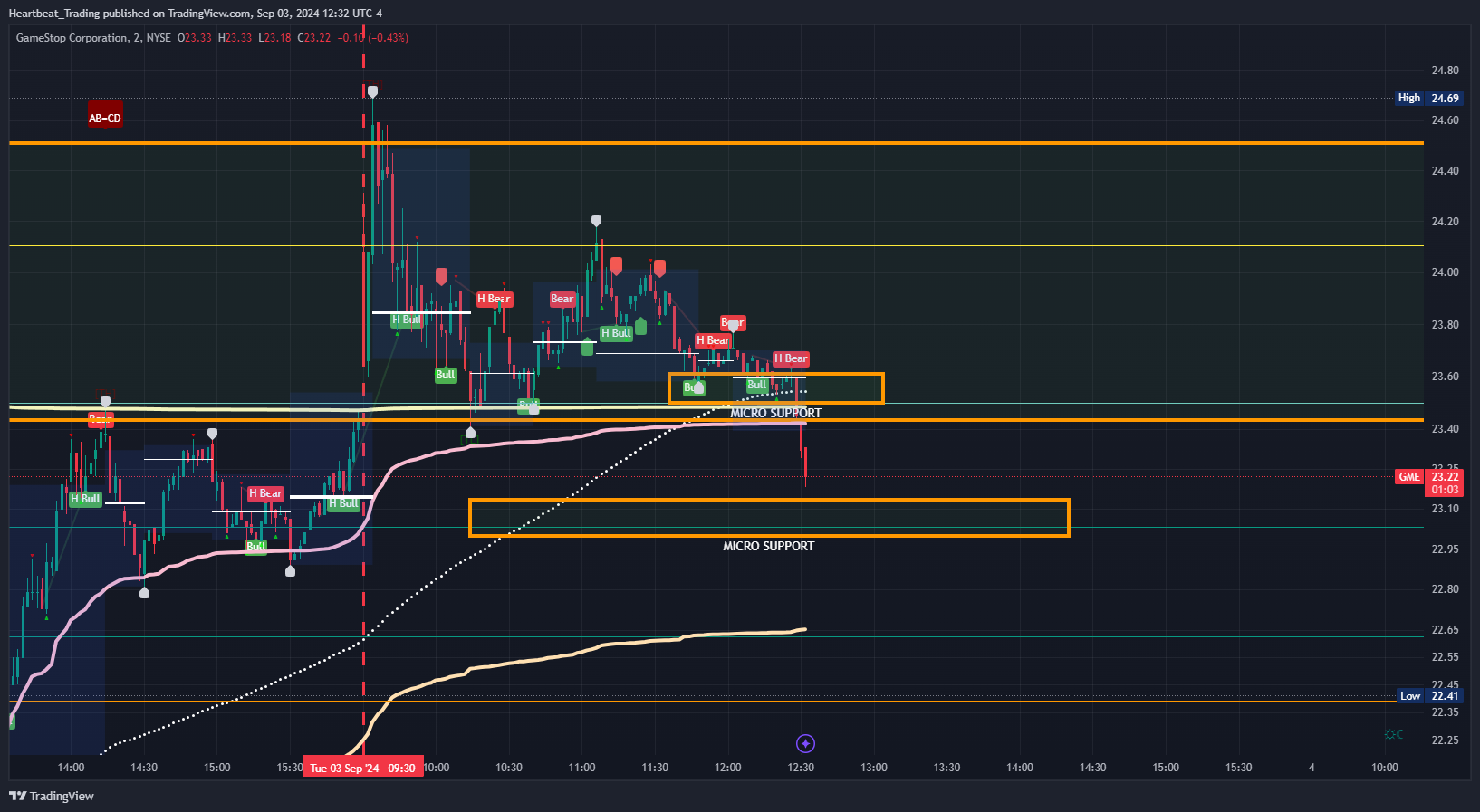
Task: Click the L23.18 low value in legend
Action: [274, 38]
